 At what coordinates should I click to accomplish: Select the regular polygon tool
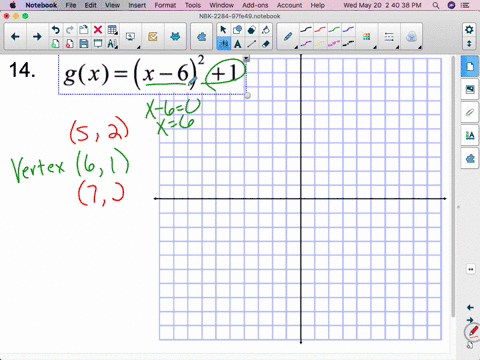click(251, 30)
